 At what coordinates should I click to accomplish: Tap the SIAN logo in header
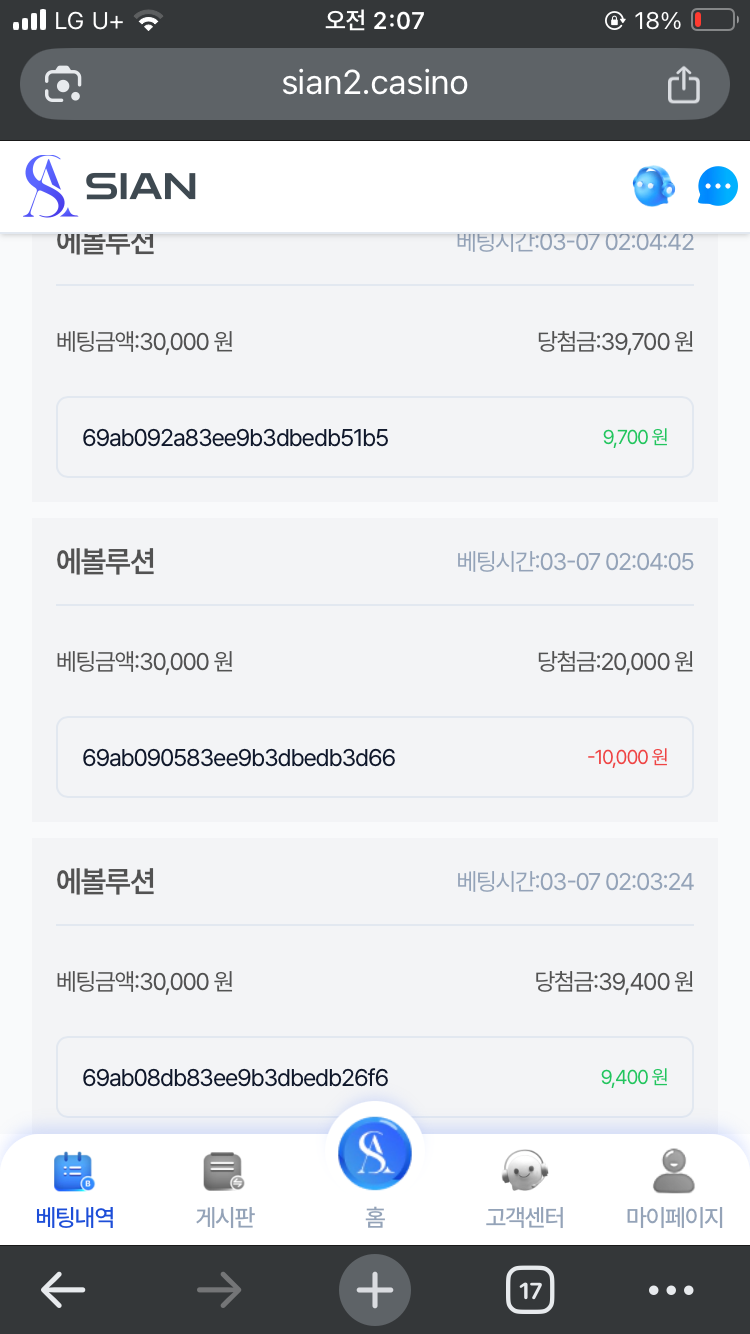pyautogui.click(x=110, y=186)
